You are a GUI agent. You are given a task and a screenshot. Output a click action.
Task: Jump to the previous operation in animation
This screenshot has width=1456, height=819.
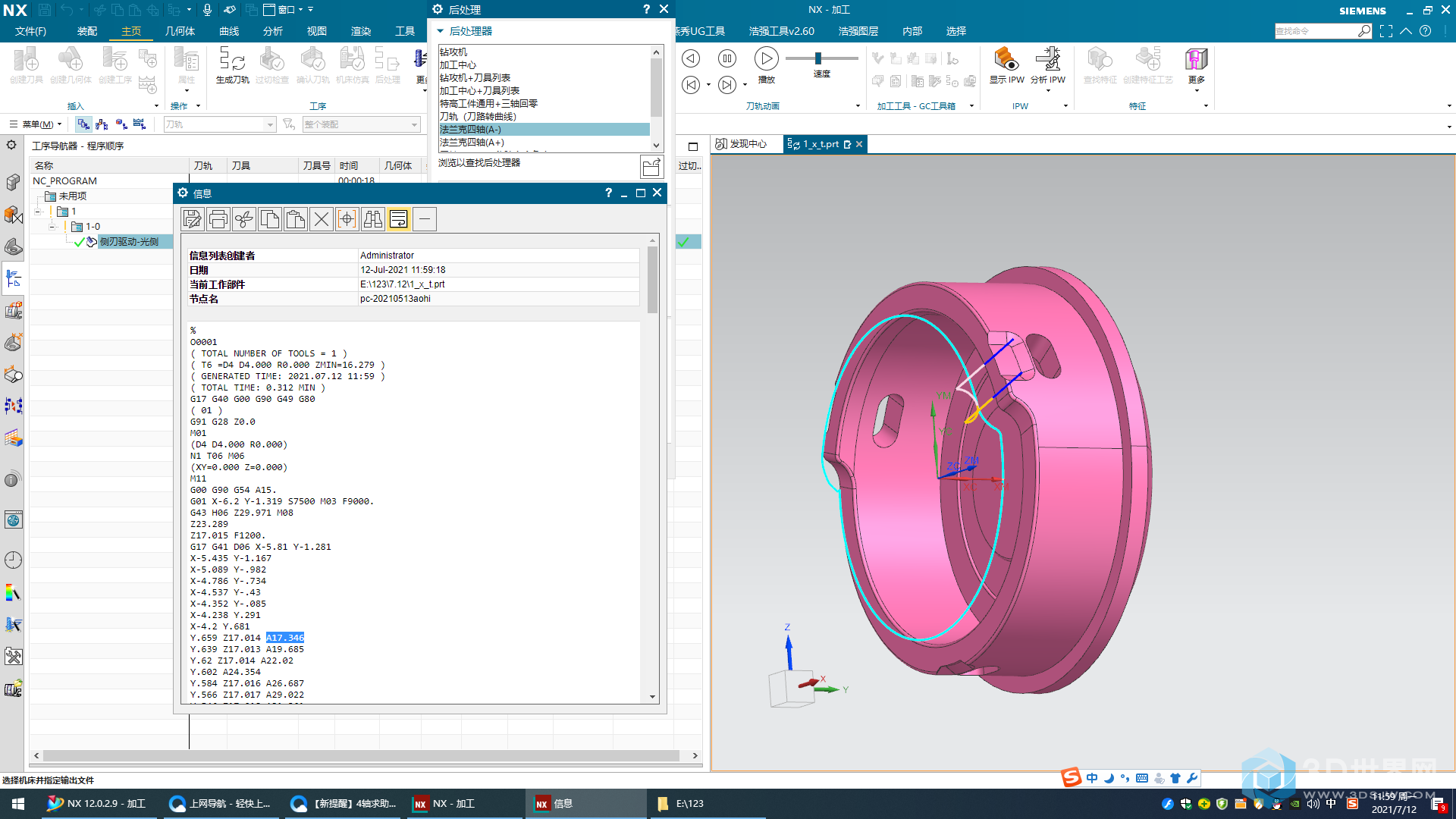690,85
